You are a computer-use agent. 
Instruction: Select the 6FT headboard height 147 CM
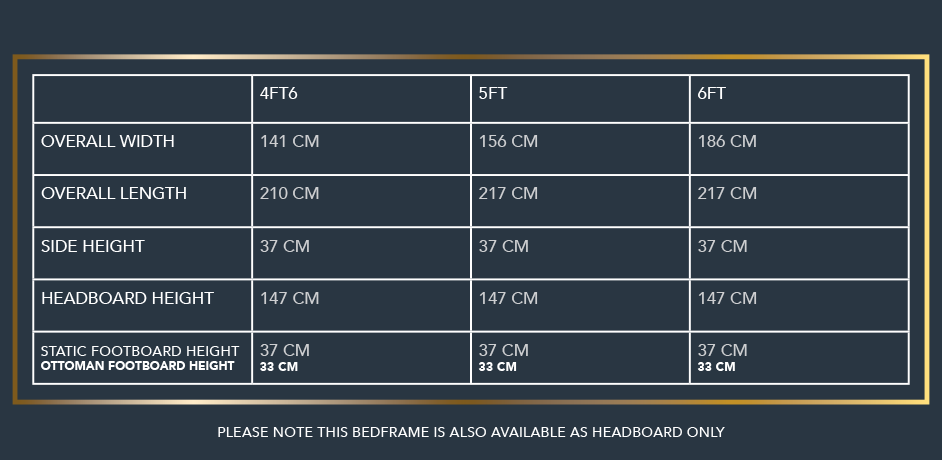coord(727,298)
